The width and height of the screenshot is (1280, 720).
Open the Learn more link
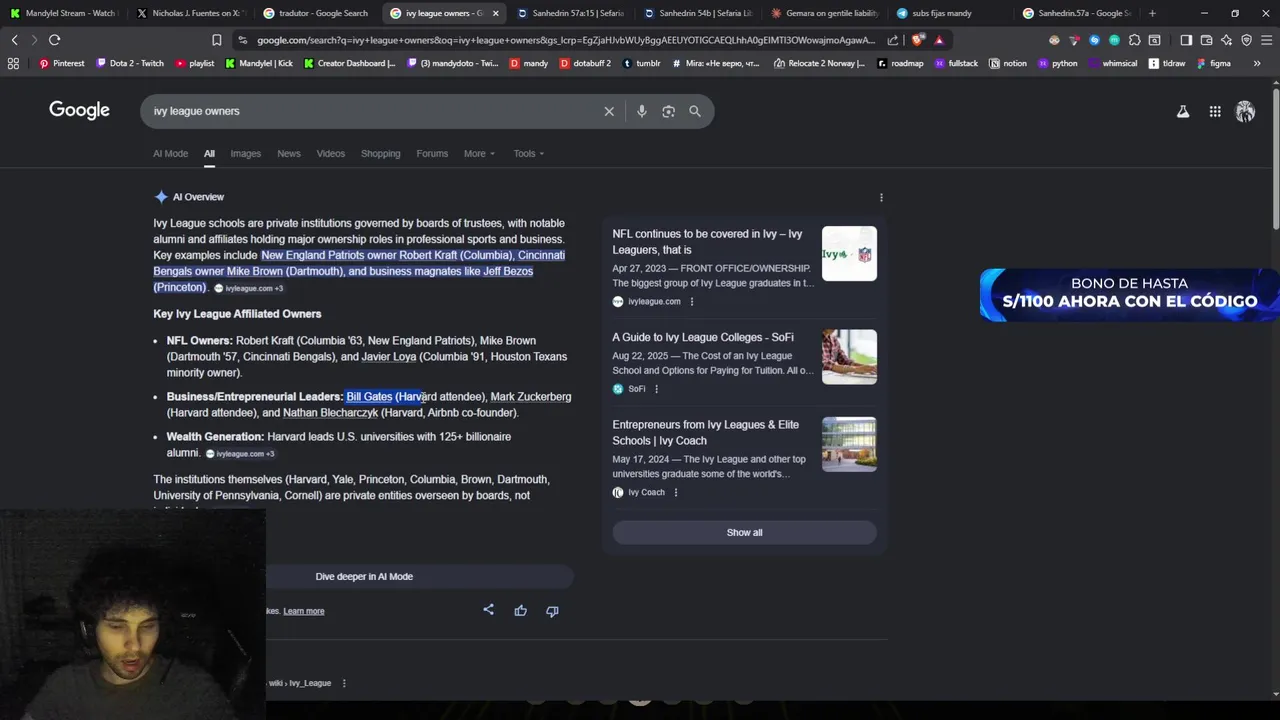303,611
